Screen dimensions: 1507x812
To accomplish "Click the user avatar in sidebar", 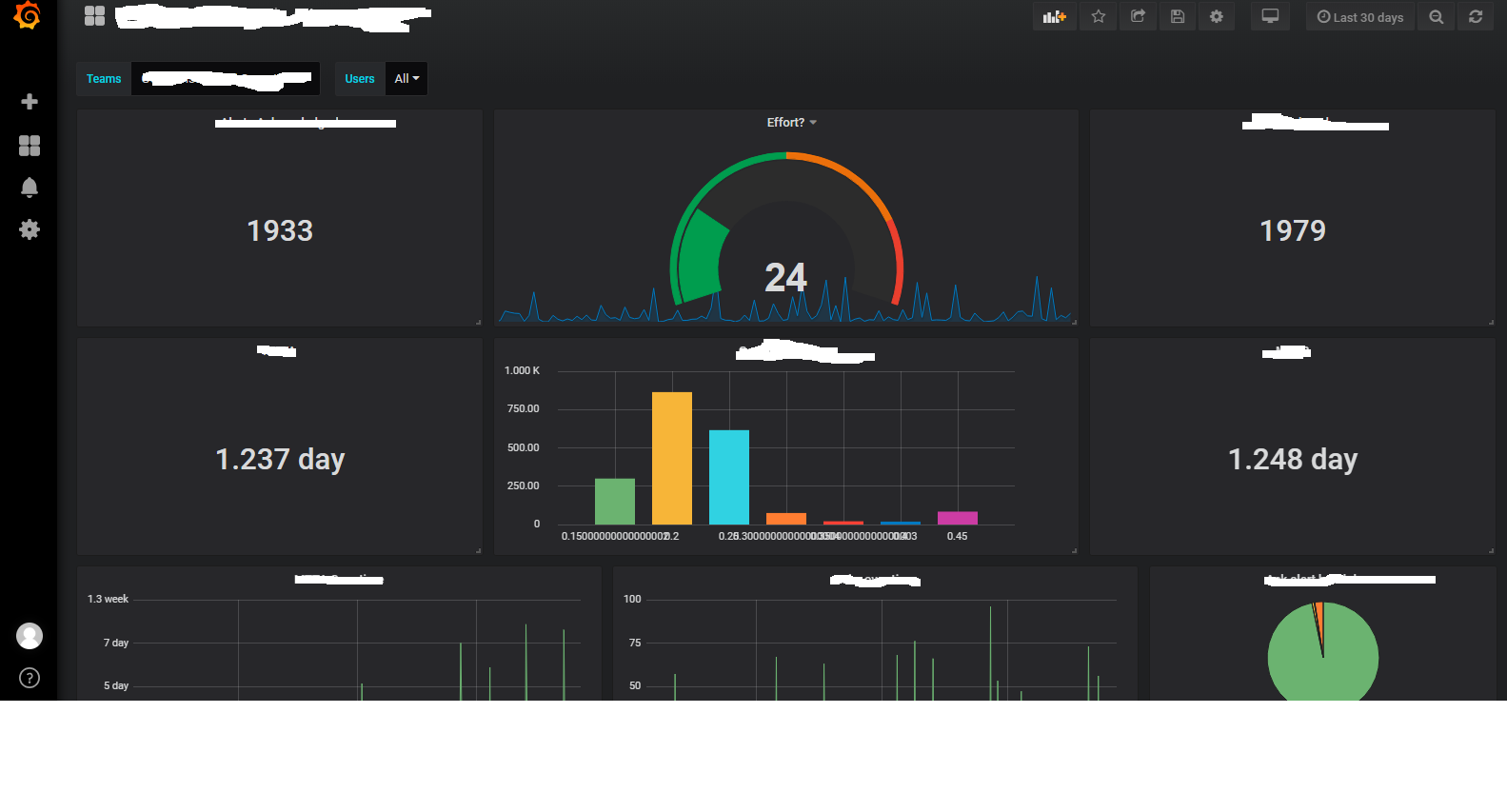I will tap(30, 636).
